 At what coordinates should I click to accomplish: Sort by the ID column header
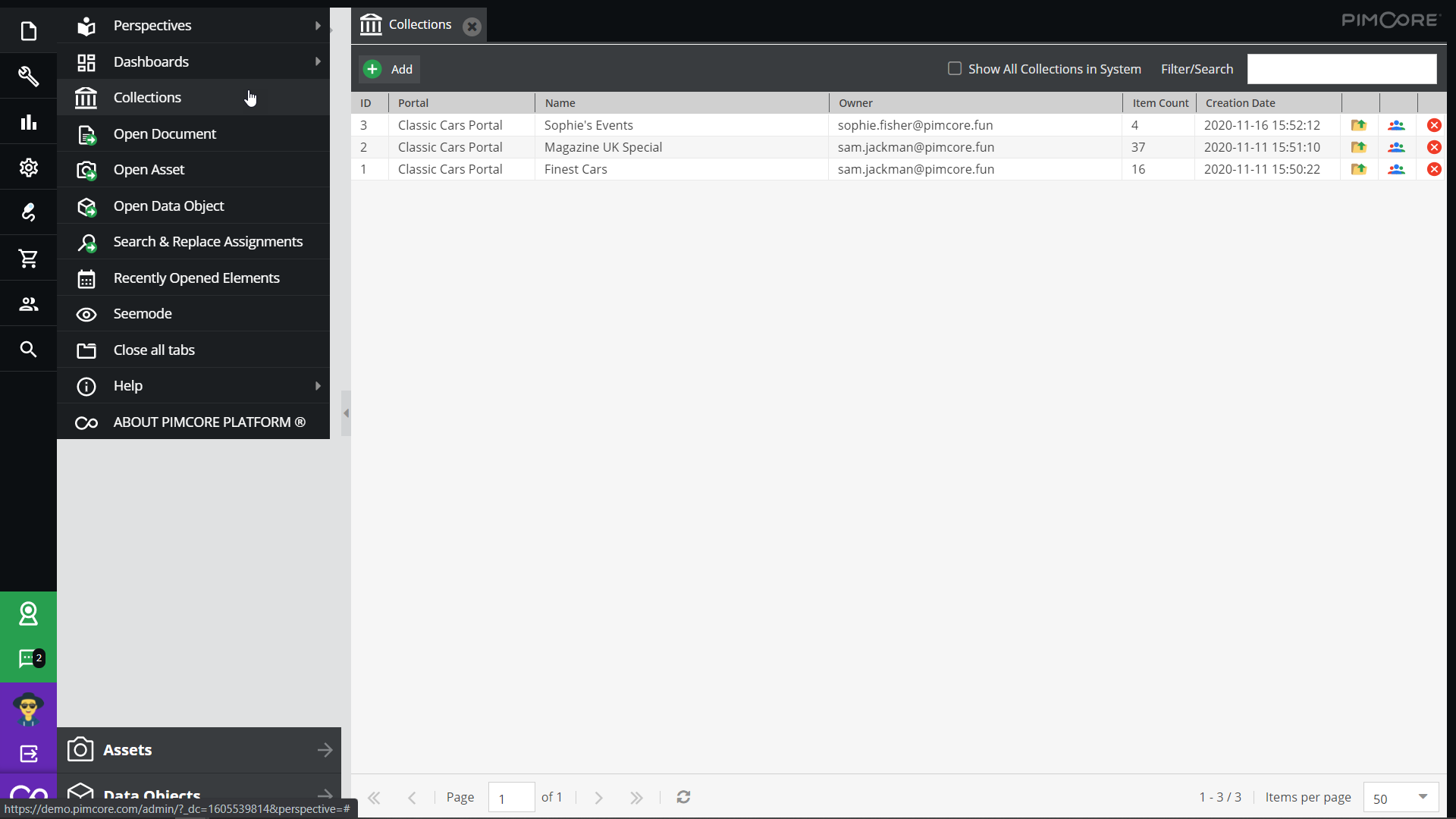tap(369, 103)
